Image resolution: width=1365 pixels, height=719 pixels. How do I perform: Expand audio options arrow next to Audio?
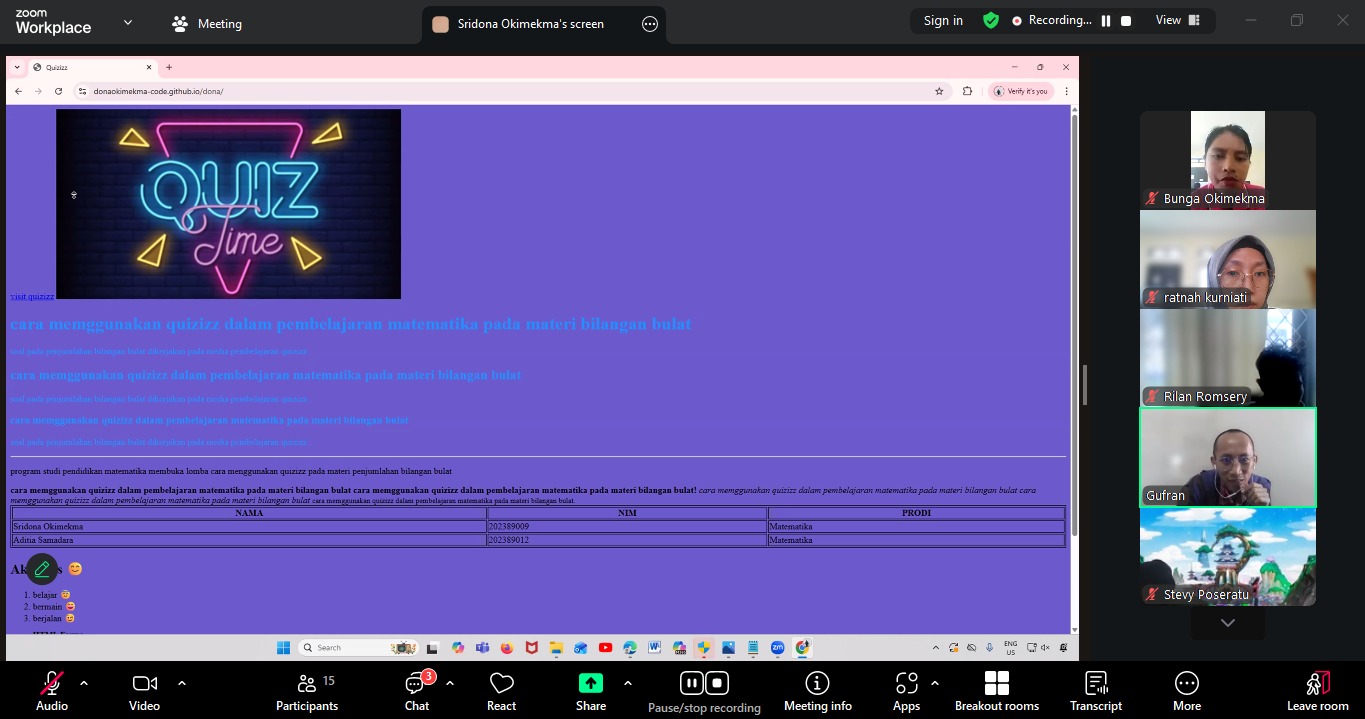(x=84, y=683)
